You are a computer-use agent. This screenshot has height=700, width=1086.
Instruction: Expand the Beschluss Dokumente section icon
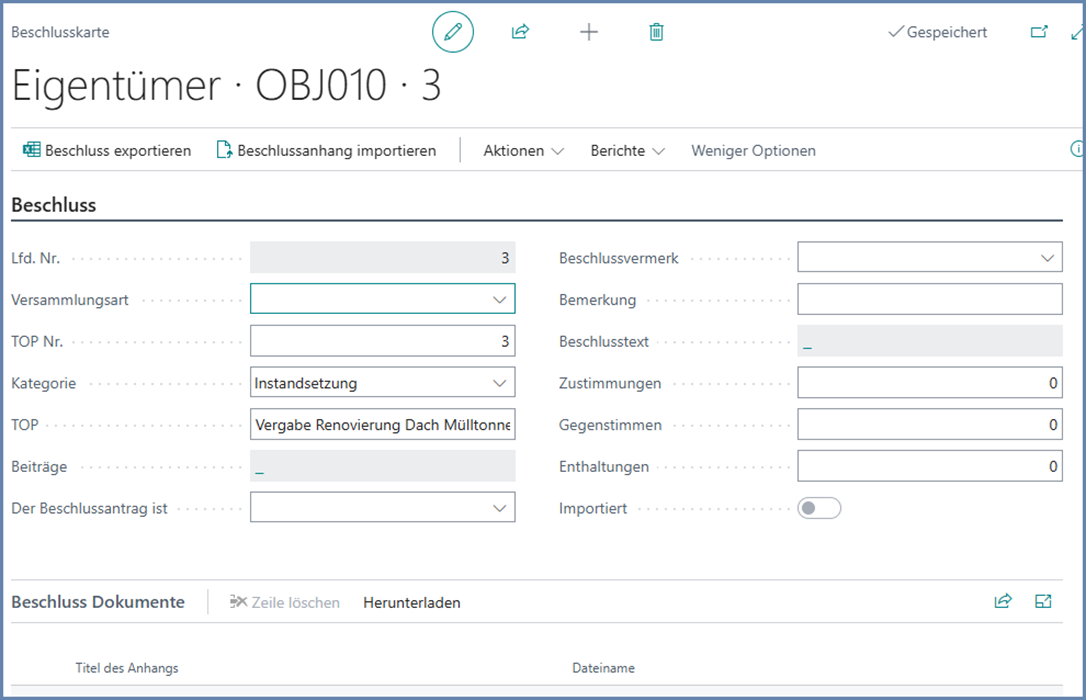click(1044, 601)
